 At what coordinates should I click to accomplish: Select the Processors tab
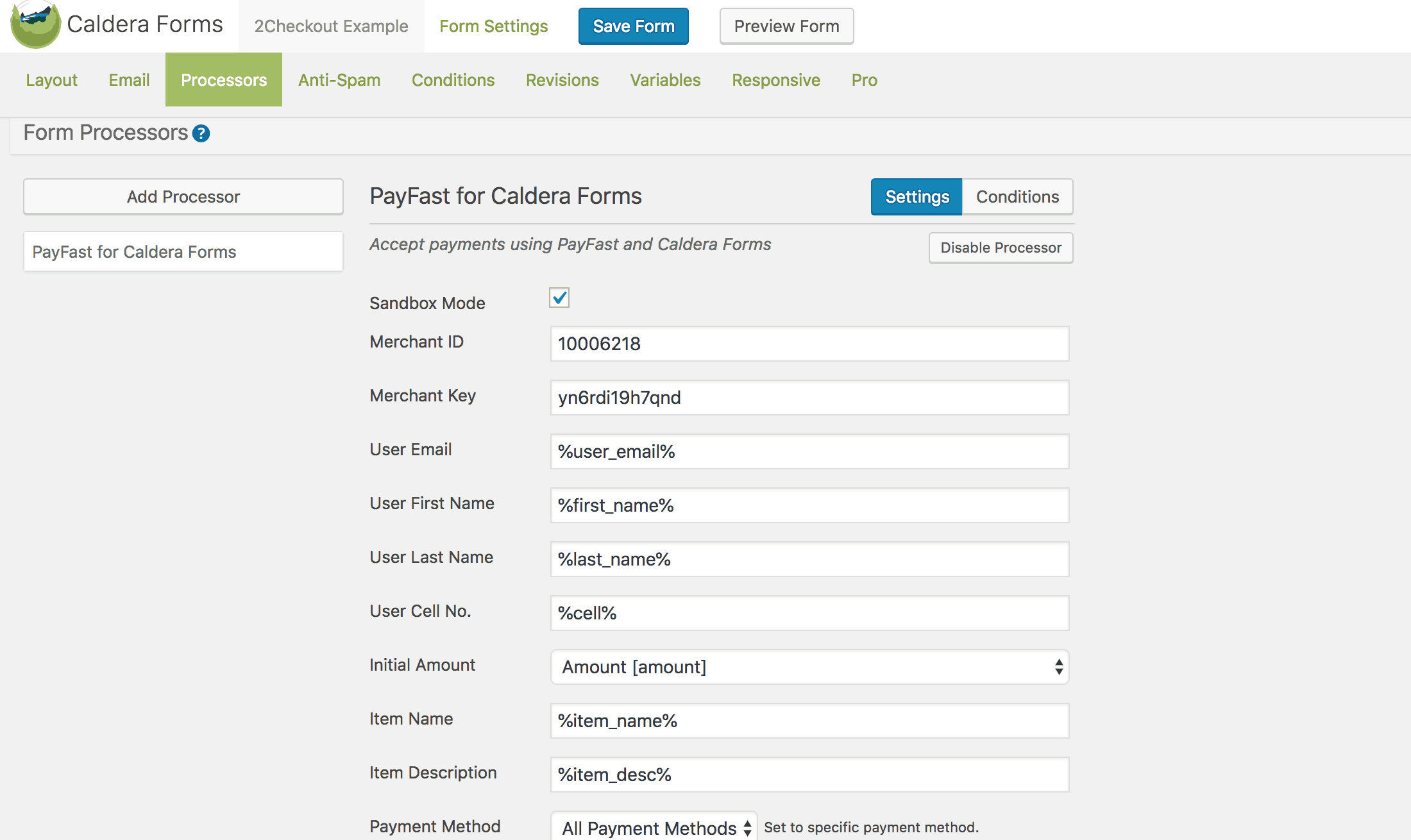click(x=224, y=80)
